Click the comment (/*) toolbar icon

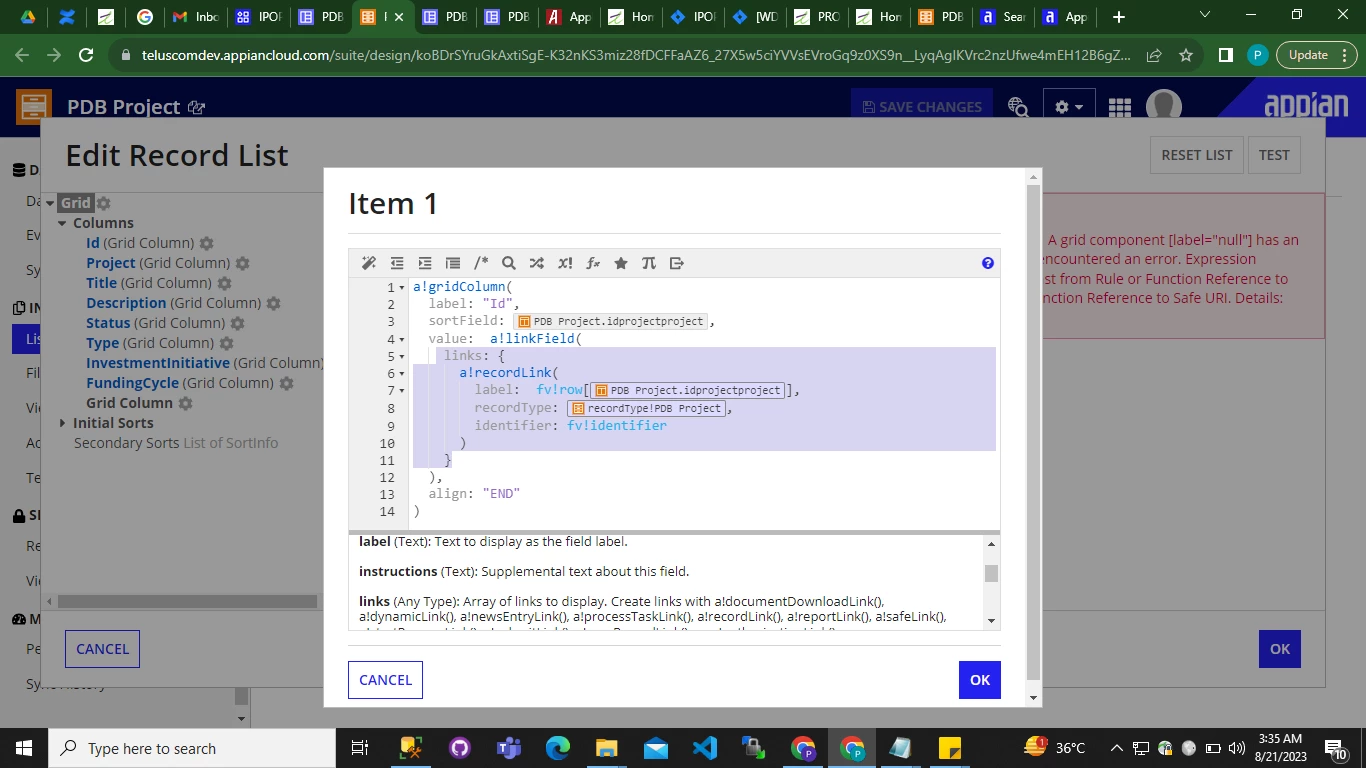(x=481, y=263)
